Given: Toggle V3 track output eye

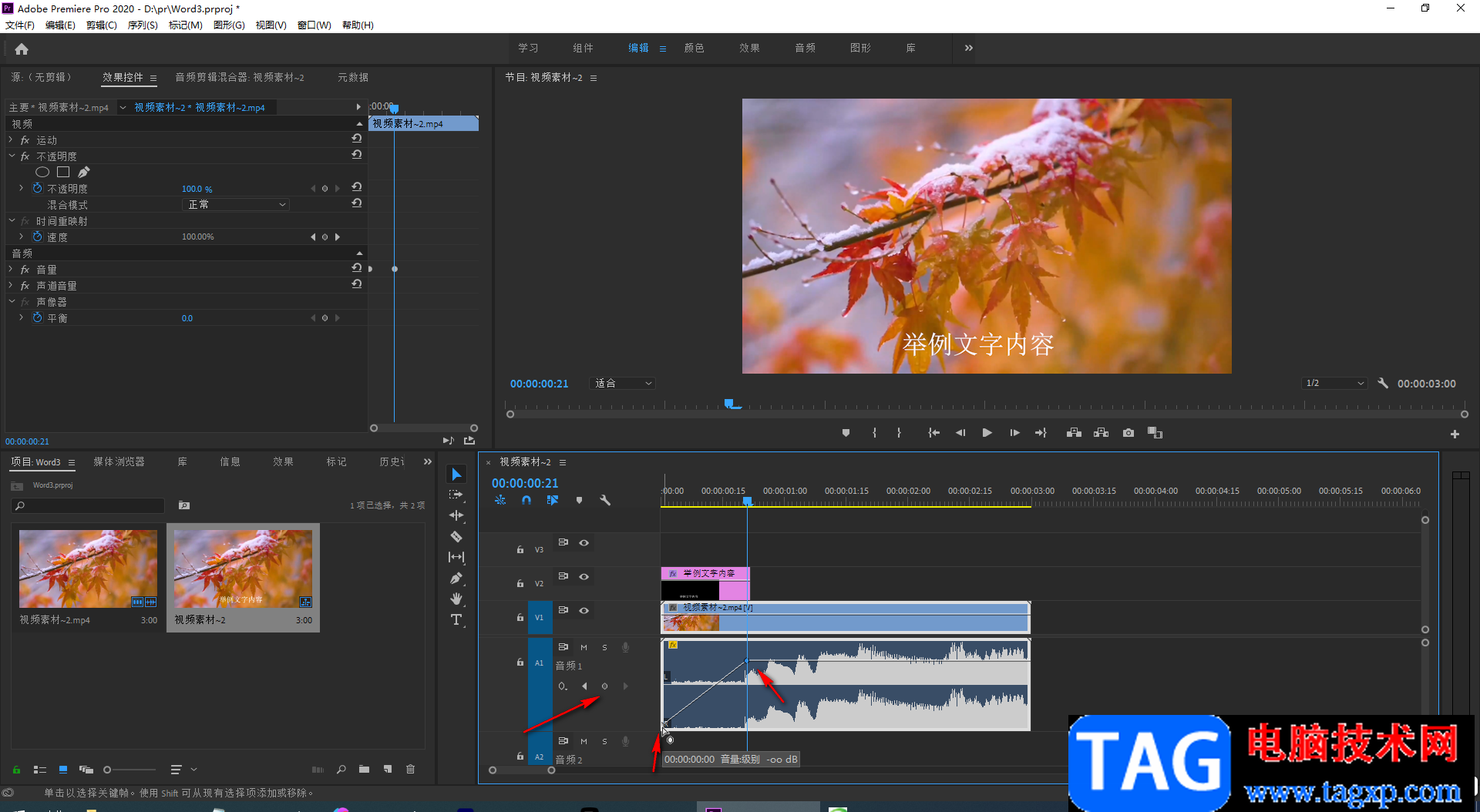Looking at the screenshot, I should pyautogui.click(x=584, y=543).
